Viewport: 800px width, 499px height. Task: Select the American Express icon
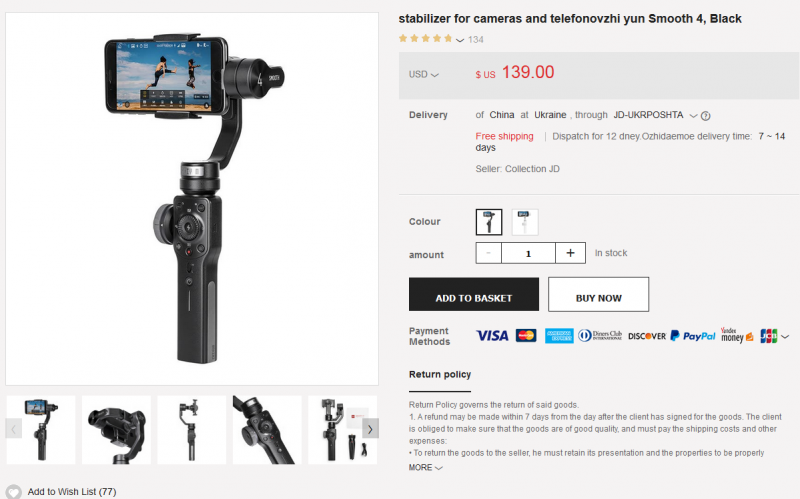559,336
